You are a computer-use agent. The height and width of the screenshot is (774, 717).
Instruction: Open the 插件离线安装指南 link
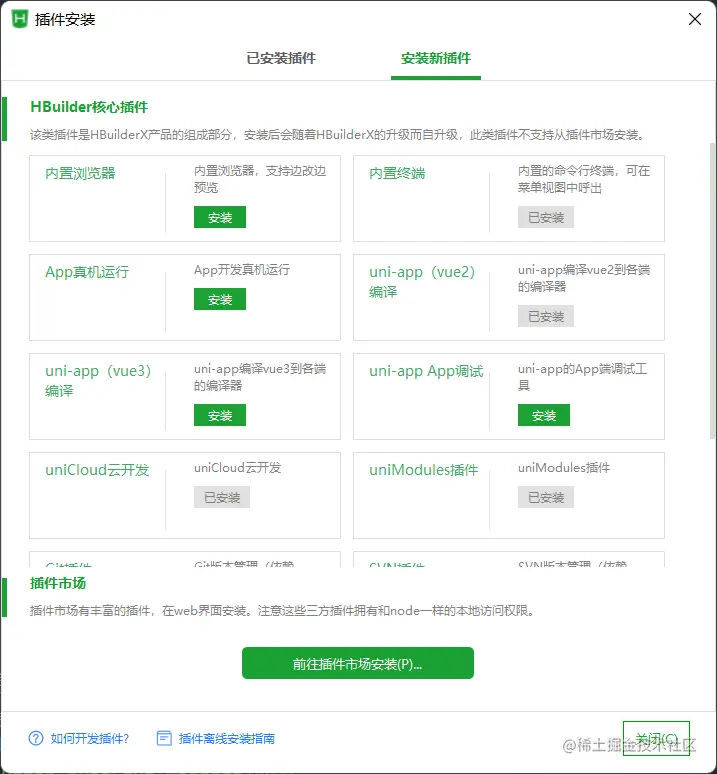point(226,738)
